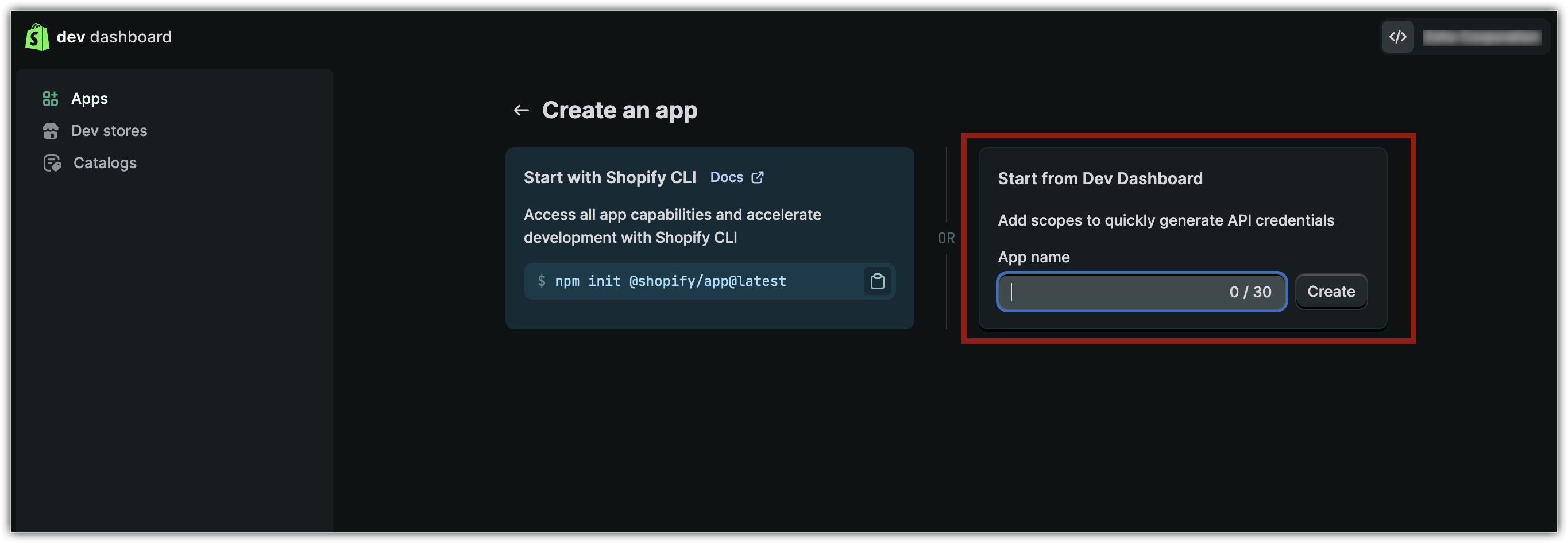Click the Add scopes description text
Viewport: 1568px width, 543px height.
1165,220
